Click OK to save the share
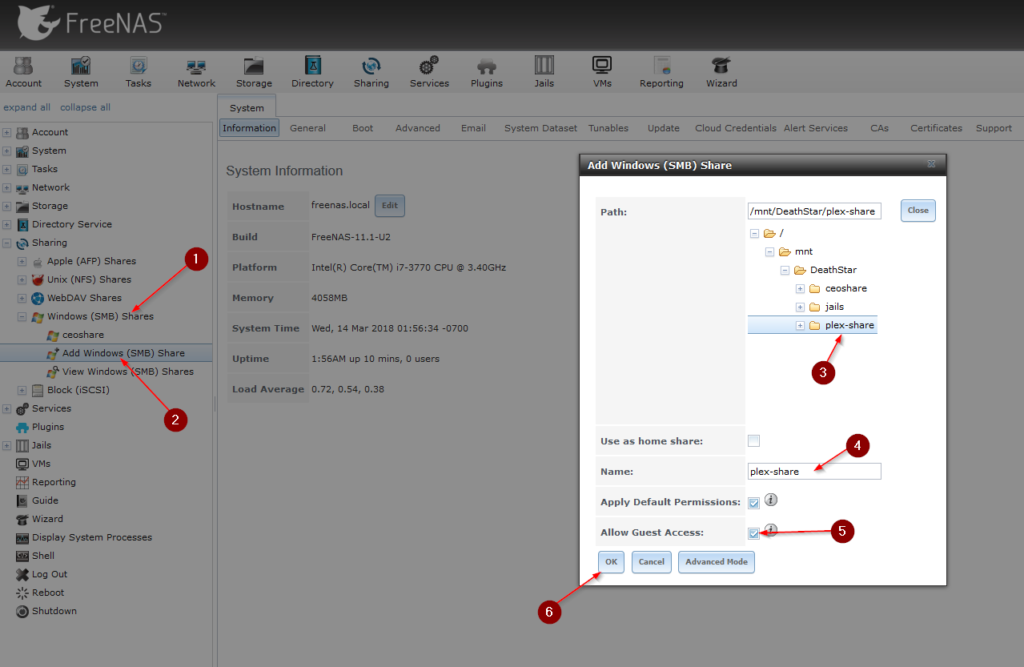Image resolution: width=1024 pixels, height=667 pixels. pyautogui.click(x=611, y=562)
